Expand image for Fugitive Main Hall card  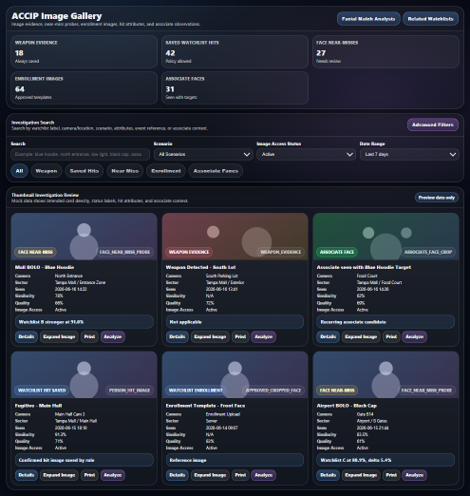tap(59, 475)
